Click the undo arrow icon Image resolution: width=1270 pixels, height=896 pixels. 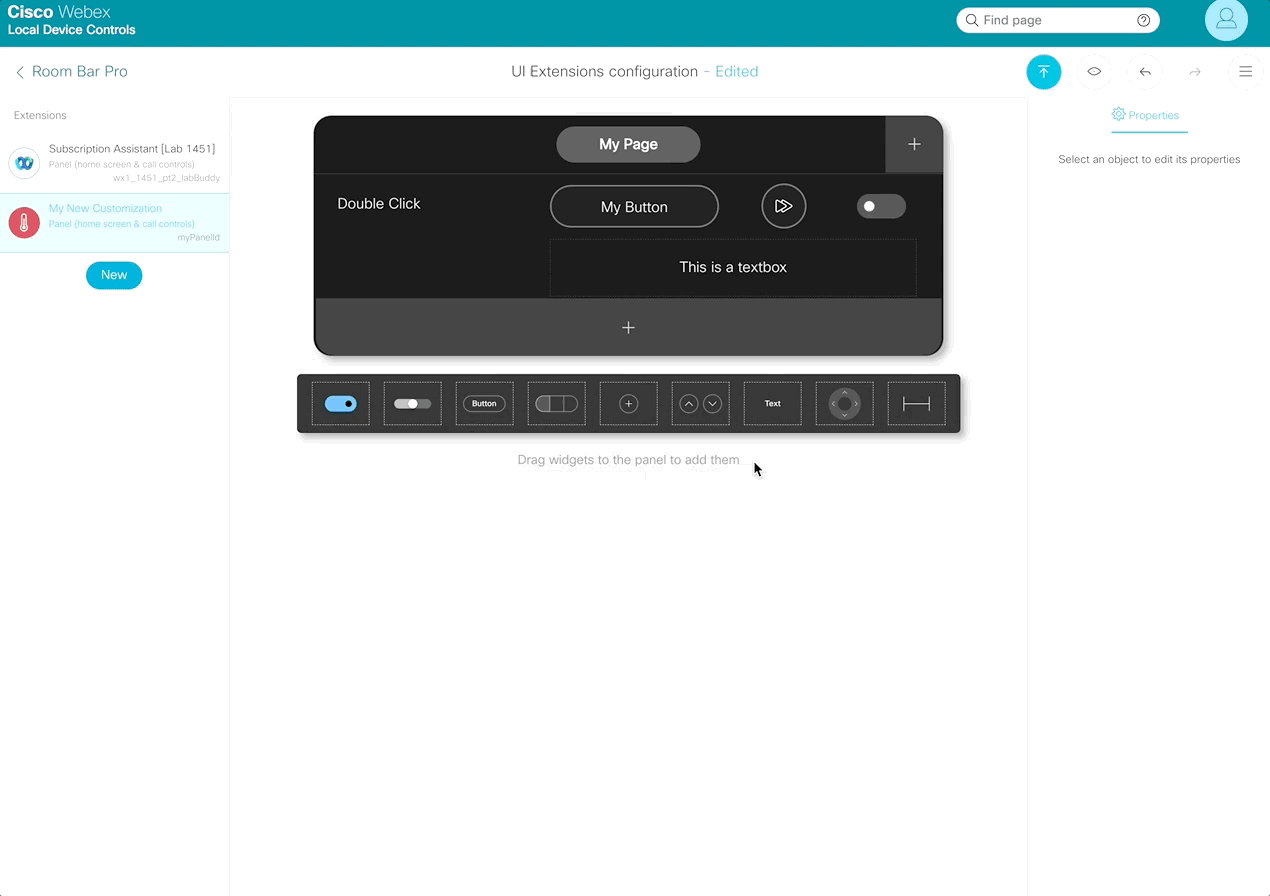[1145, 72]
